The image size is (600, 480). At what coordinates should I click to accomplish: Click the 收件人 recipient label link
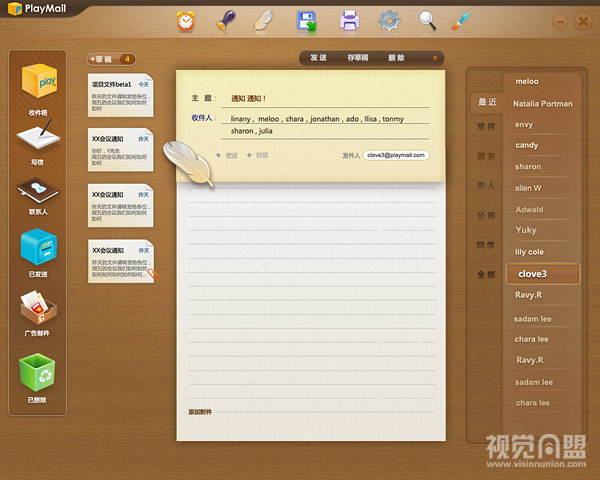pos(202,118)
